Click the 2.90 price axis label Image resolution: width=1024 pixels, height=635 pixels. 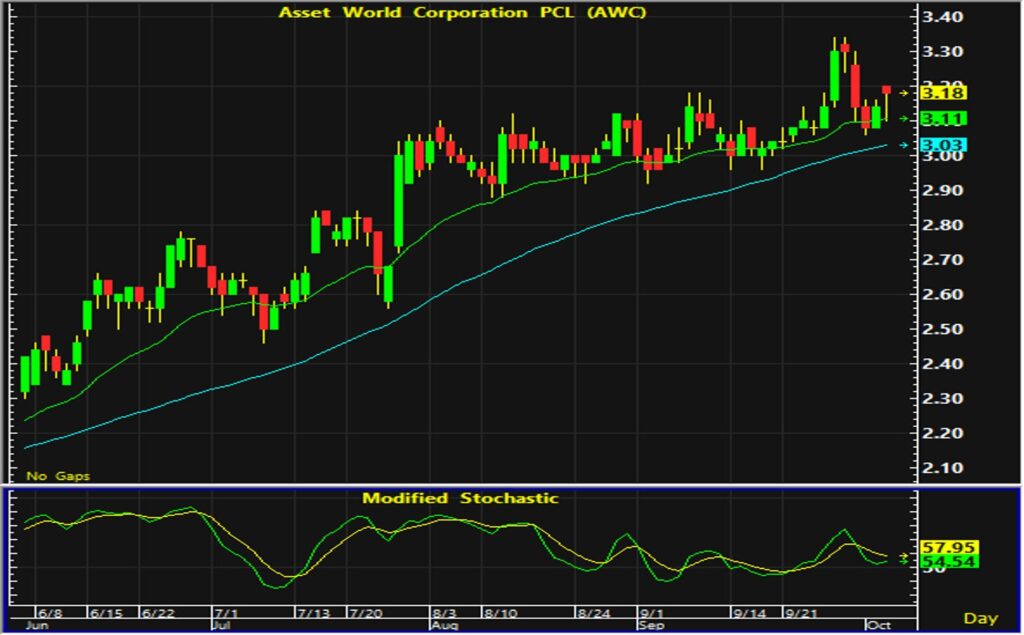pyautogui.click(x=941, y=191)
